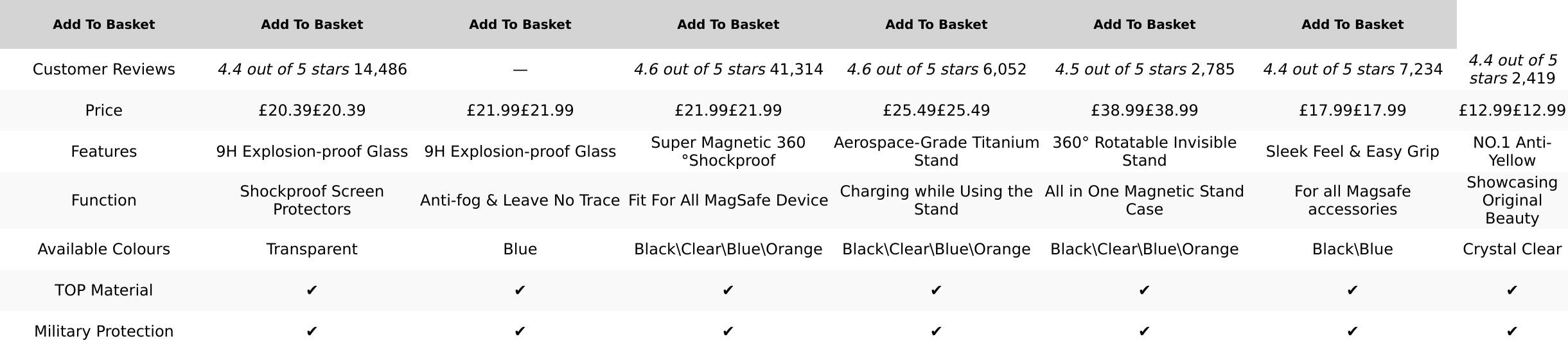The width and height of the screenshot is (1568, 352).
Task: Select the £12.99 price cell
Action: pyautogui.click(x=1511, y=110)
